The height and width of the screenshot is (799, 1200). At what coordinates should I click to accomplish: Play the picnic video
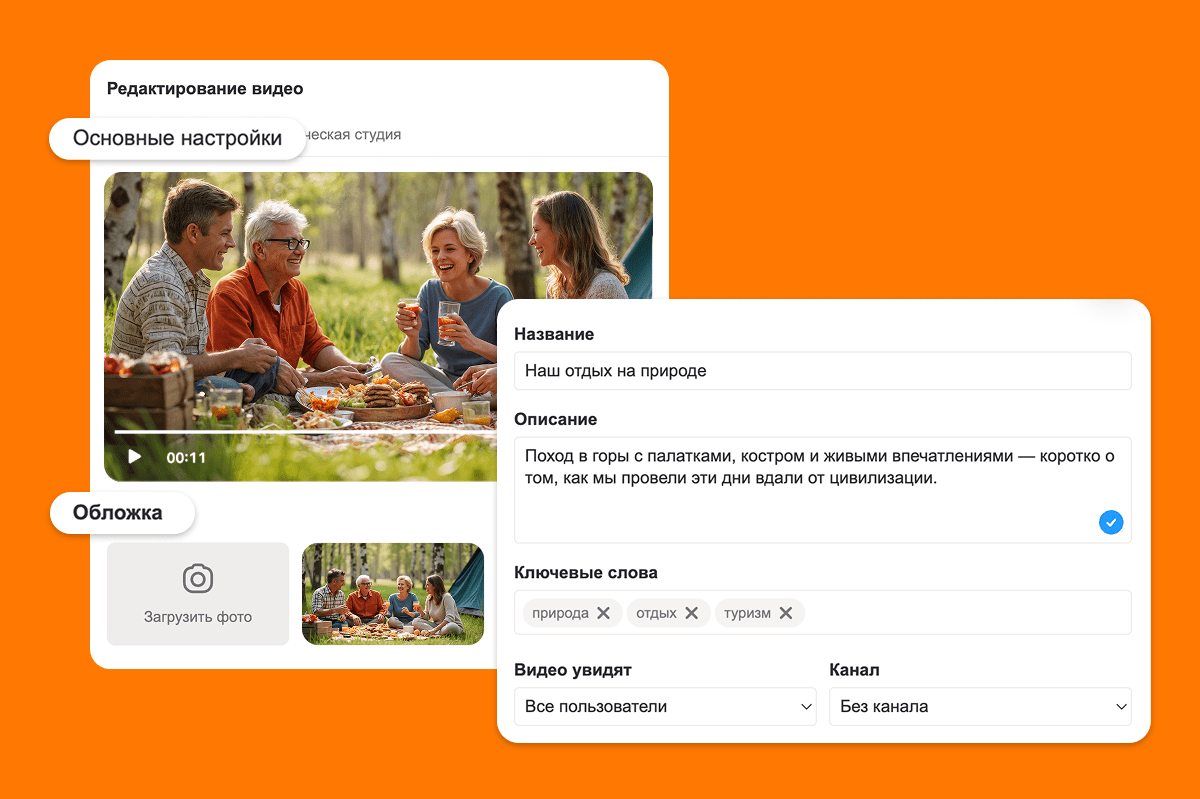coord(134,457)
